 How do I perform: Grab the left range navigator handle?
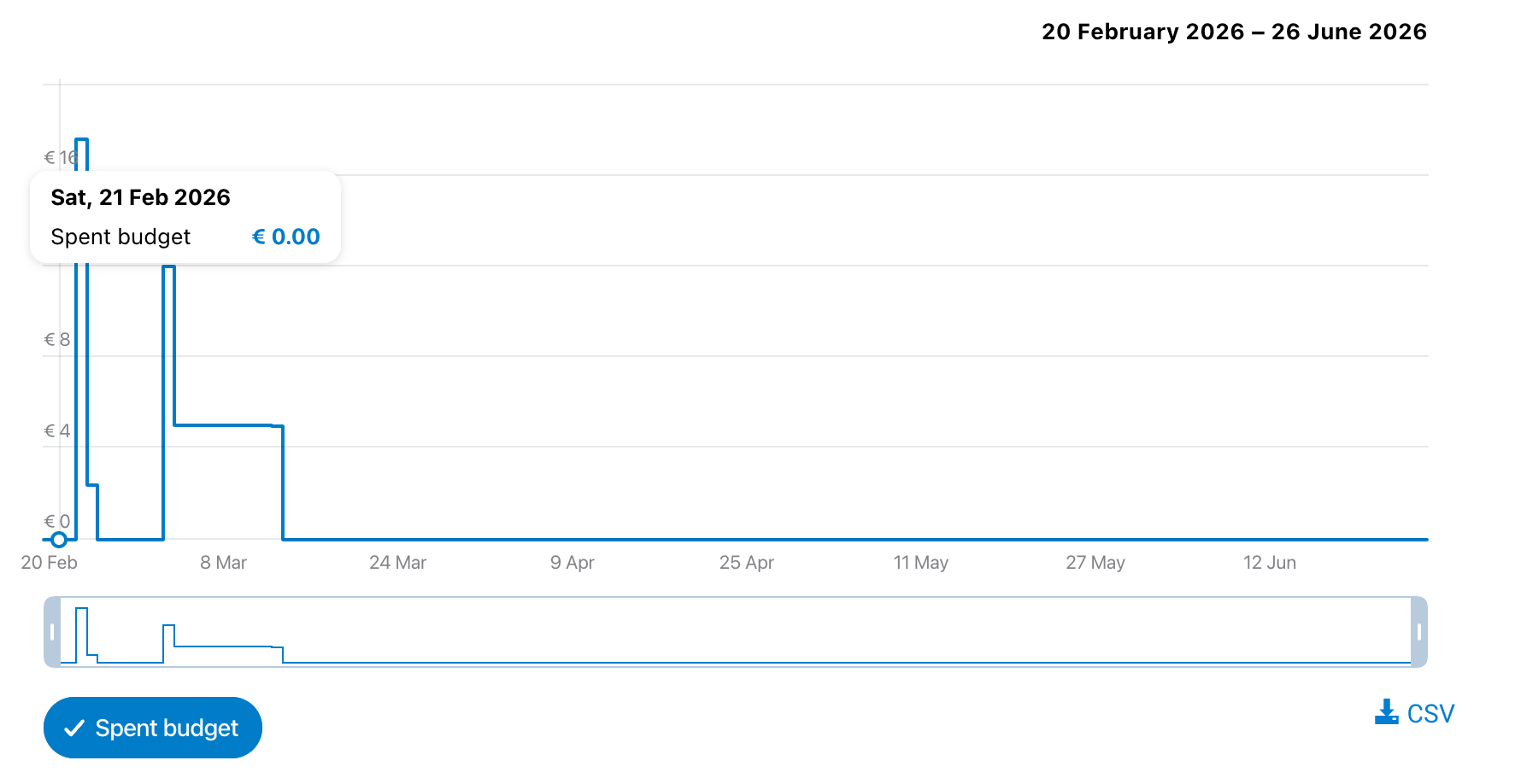click(x=52, y=632)
